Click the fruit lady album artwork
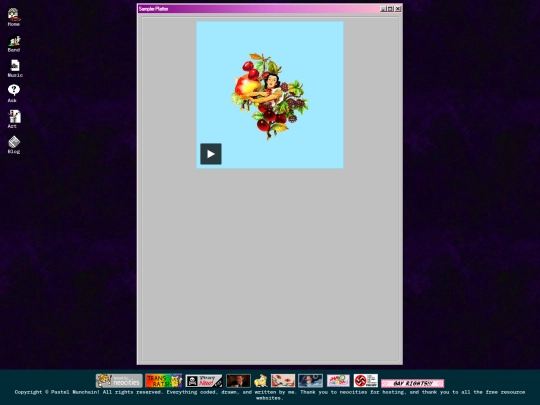This screenshot has width=540, height=405. 270,95
